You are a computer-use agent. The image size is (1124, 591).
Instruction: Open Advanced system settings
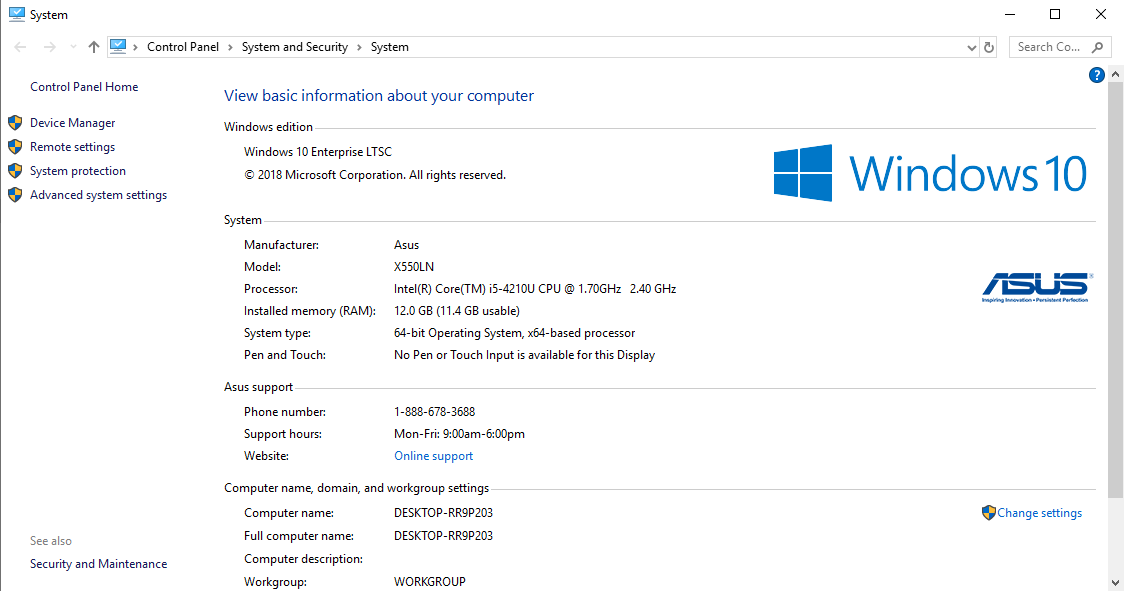[98, 195]
